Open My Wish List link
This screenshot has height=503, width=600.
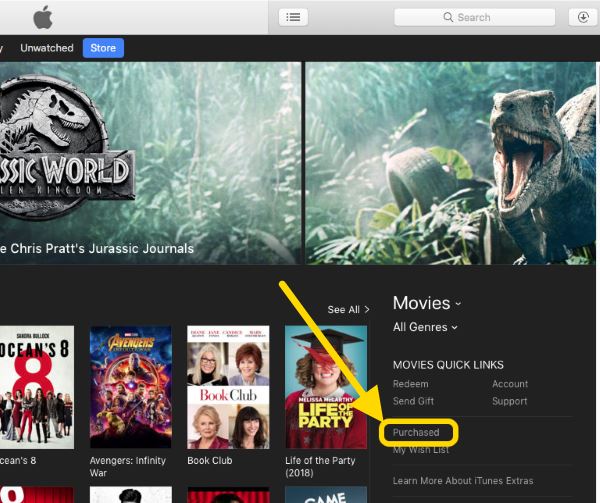421,450
